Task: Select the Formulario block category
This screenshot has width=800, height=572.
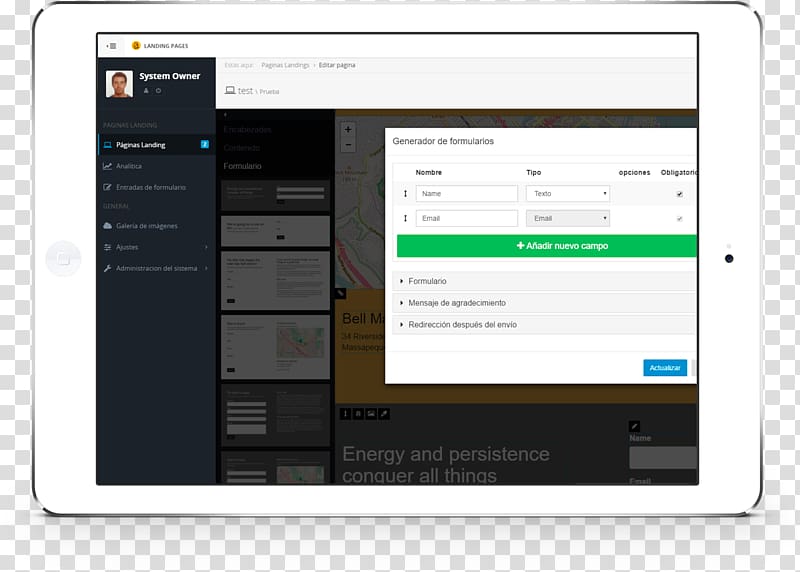Action: click(242, 166)
